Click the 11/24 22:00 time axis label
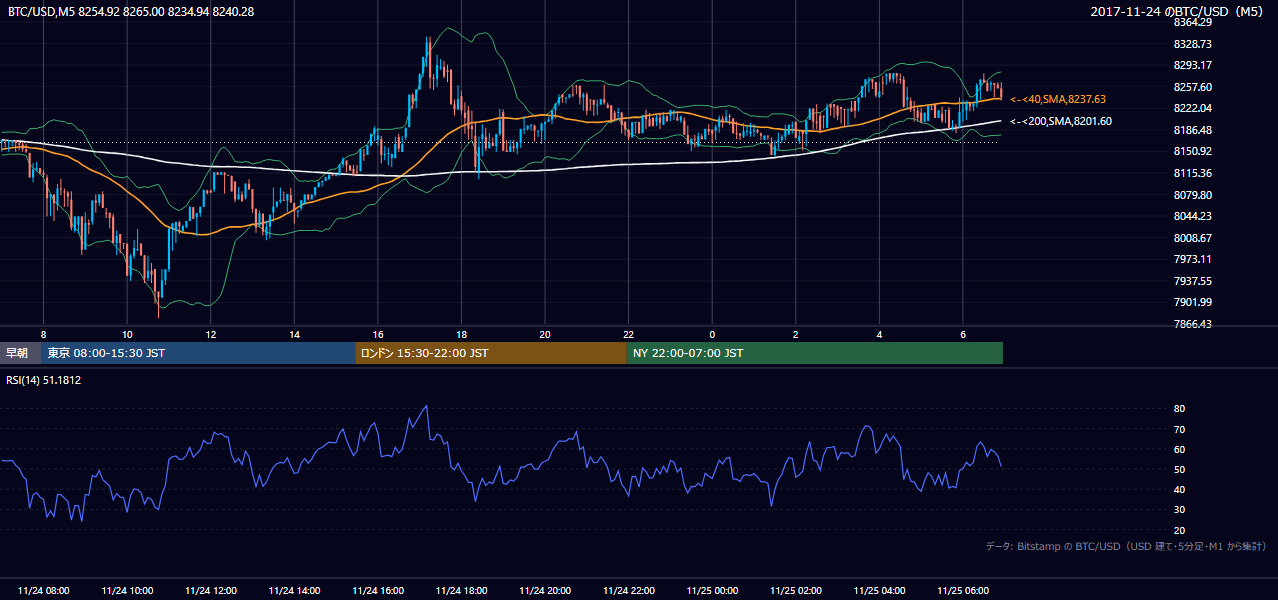 [628, 591]
